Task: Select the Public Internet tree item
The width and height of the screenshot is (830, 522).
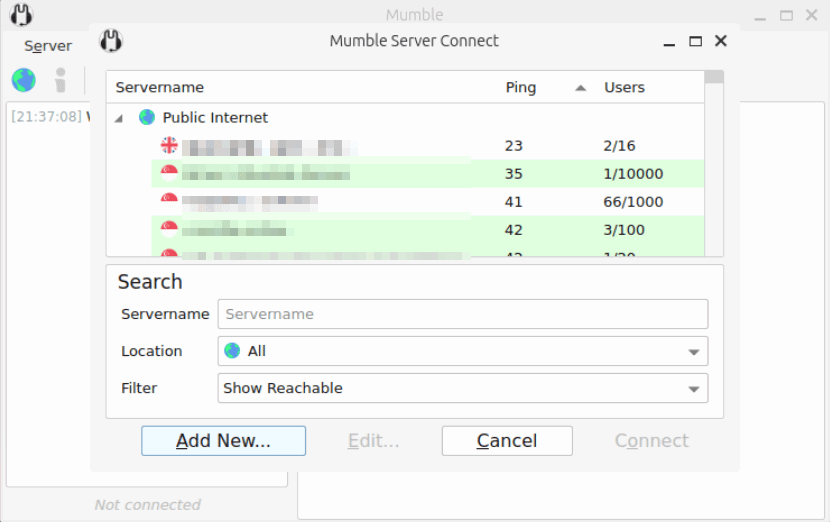Action: (x=215, y=118)
